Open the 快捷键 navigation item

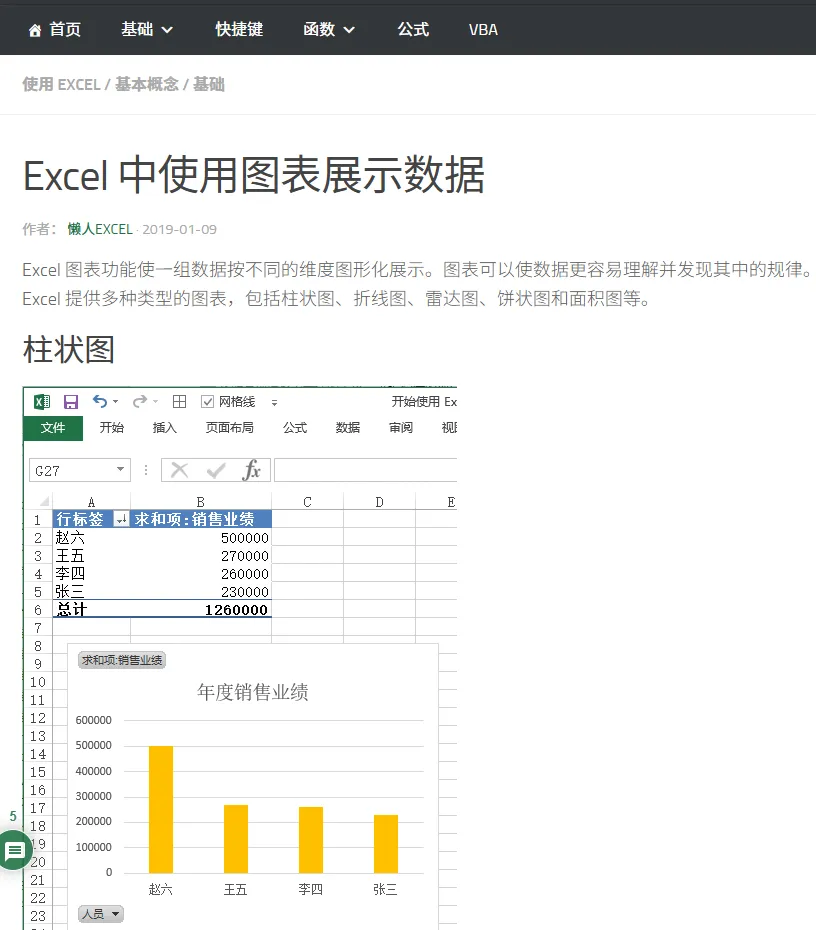pos(239,29)
